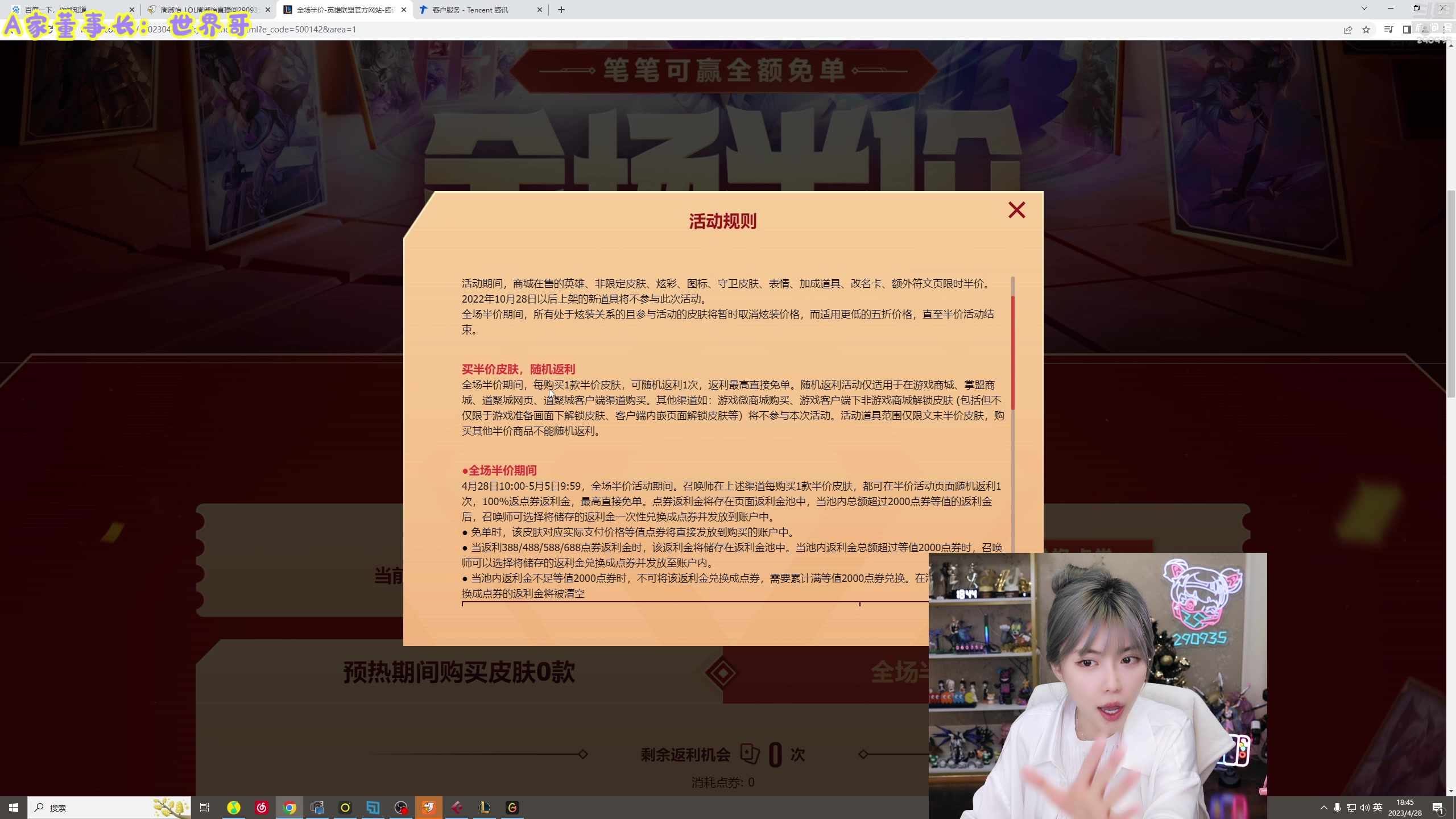
Task: Open Task View from the taskbar
Action: [205, 808]
